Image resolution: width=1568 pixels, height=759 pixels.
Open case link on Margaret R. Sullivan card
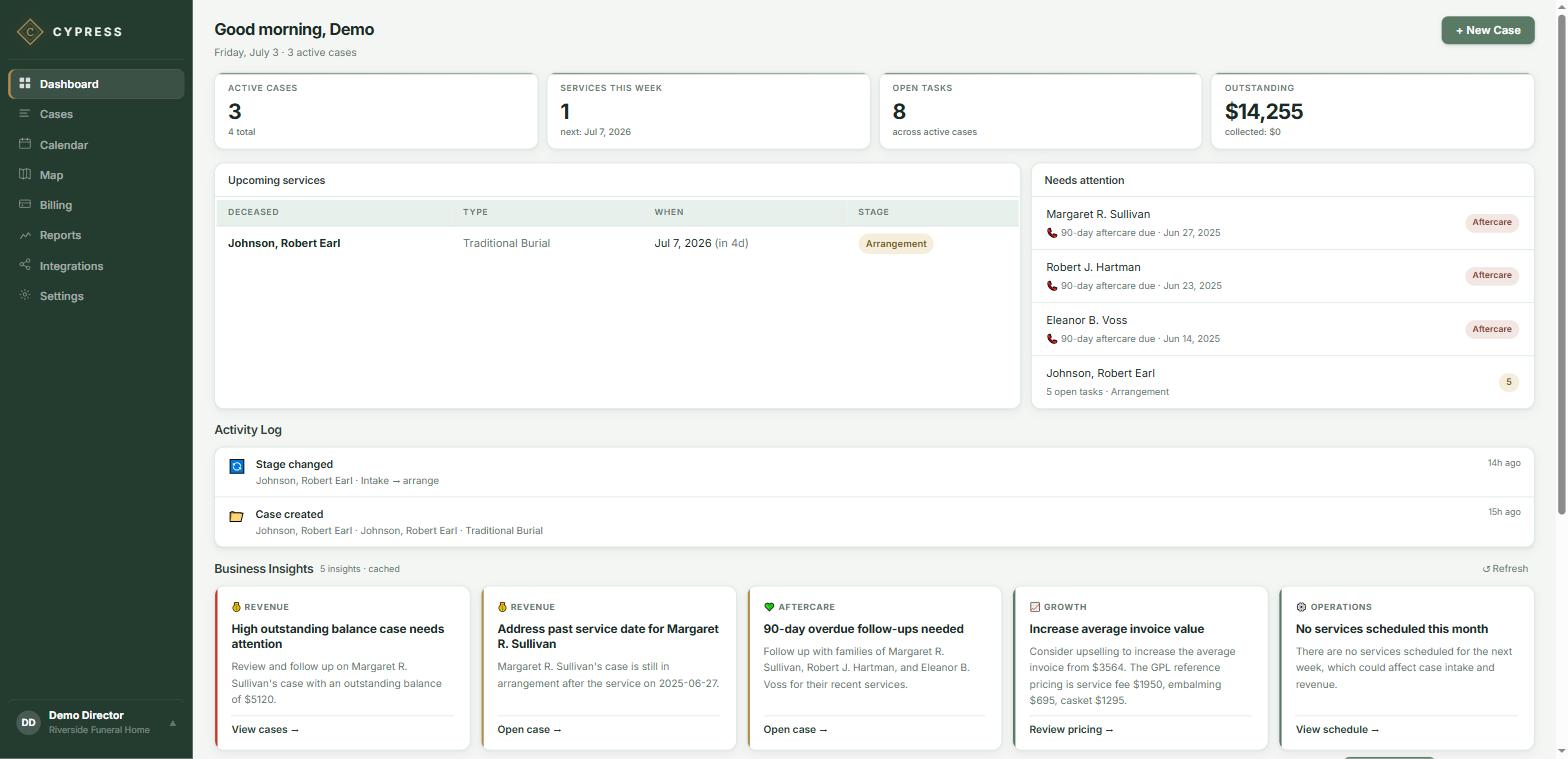click(529, 729)
